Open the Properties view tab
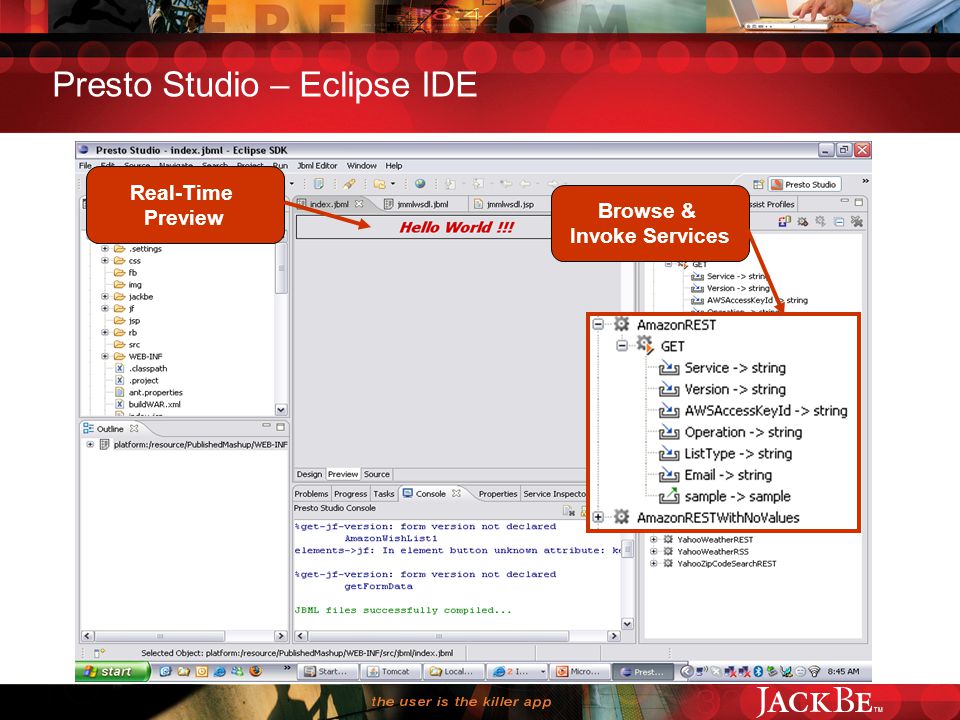960x720 pixels. [498, 494]
